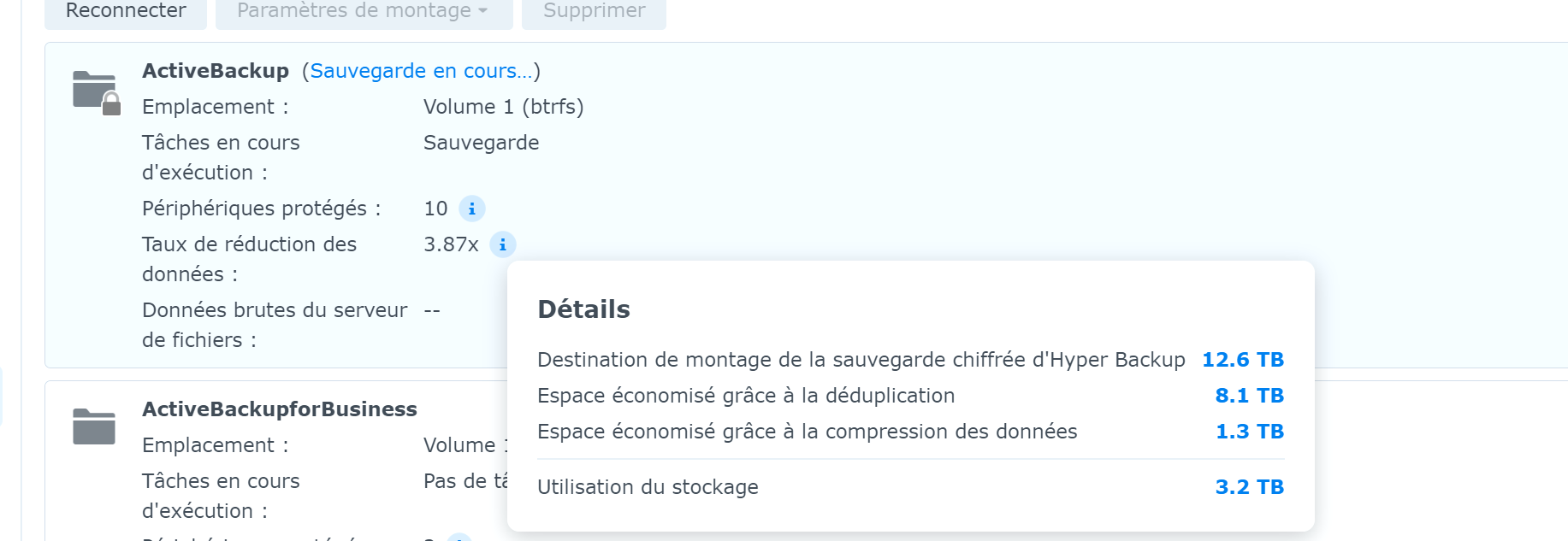
Task: Click the Détails popup heading
Action: [583, 309]
